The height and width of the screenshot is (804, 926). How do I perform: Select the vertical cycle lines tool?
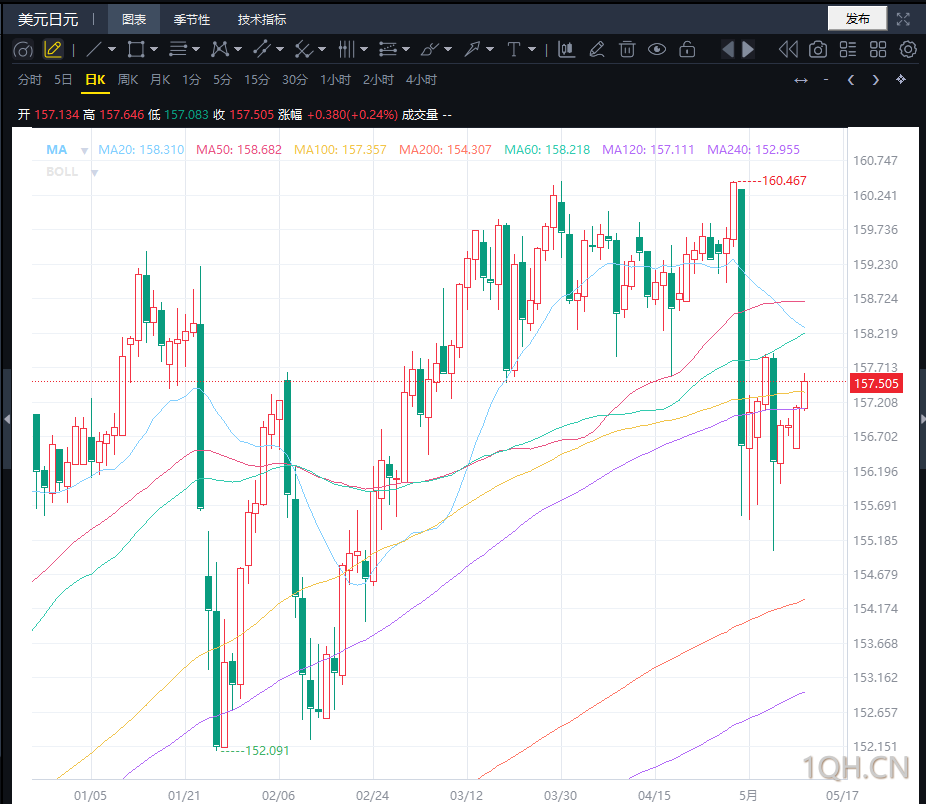pos(347,50)
